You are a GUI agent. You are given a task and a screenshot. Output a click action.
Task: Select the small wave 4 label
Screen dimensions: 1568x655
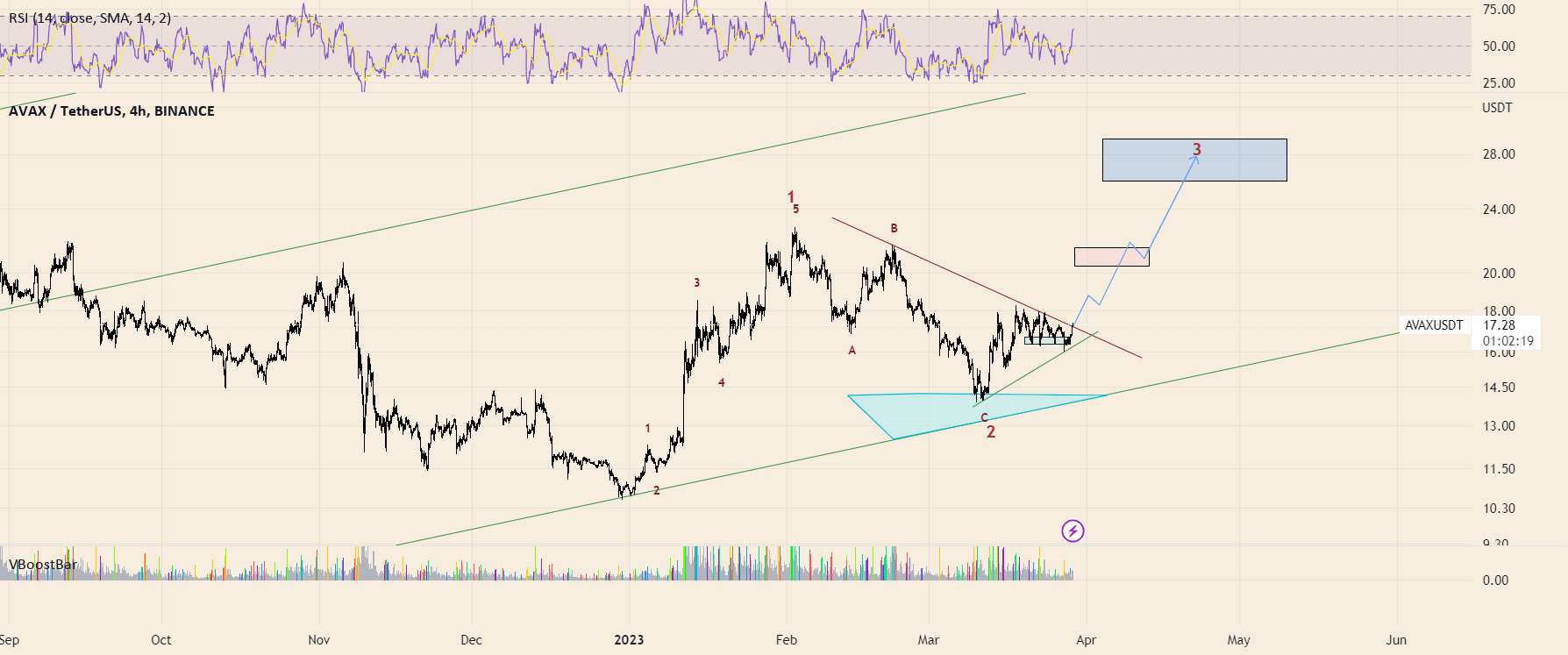coord(722,383)
